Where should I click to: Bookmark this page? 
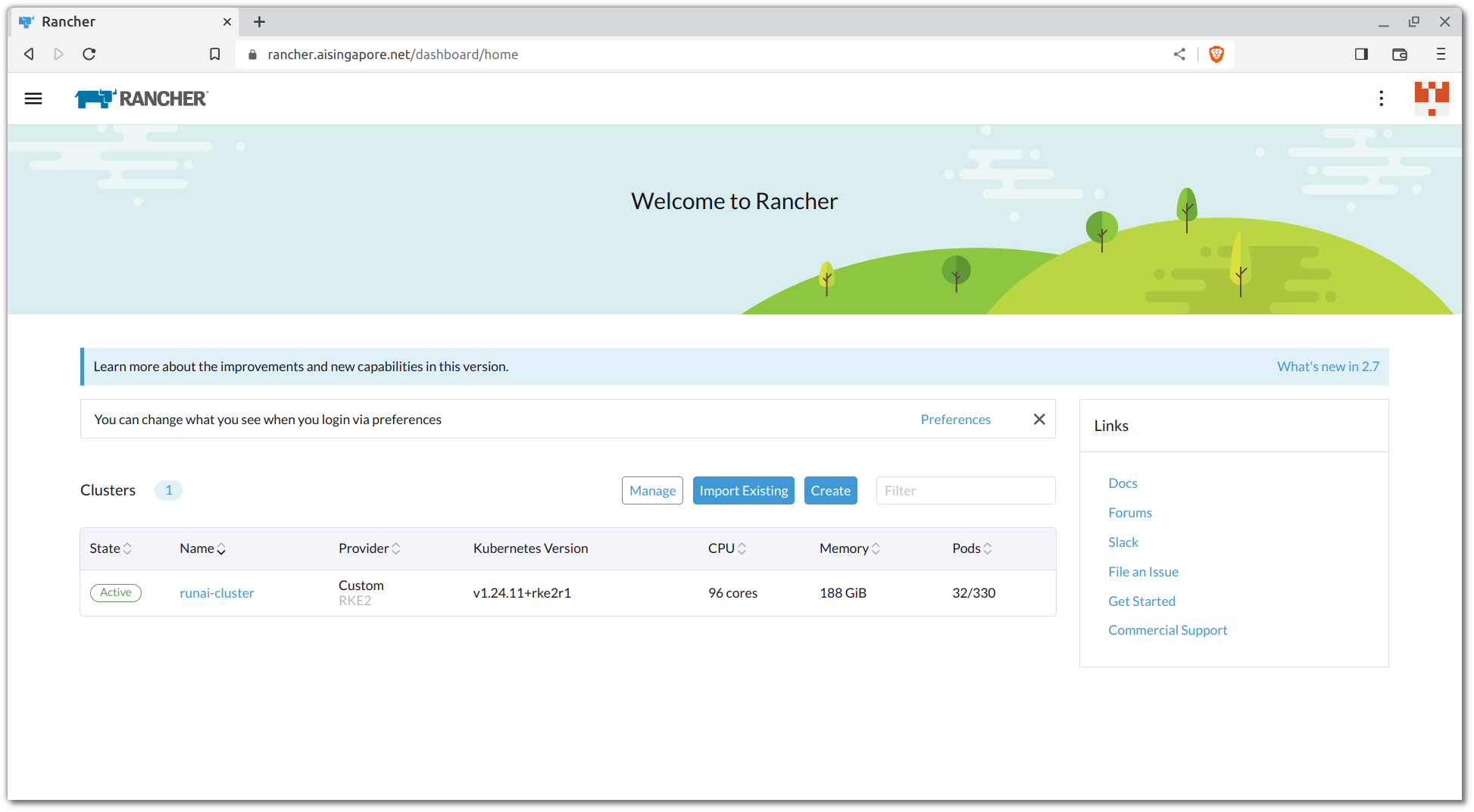click(215, 55)
